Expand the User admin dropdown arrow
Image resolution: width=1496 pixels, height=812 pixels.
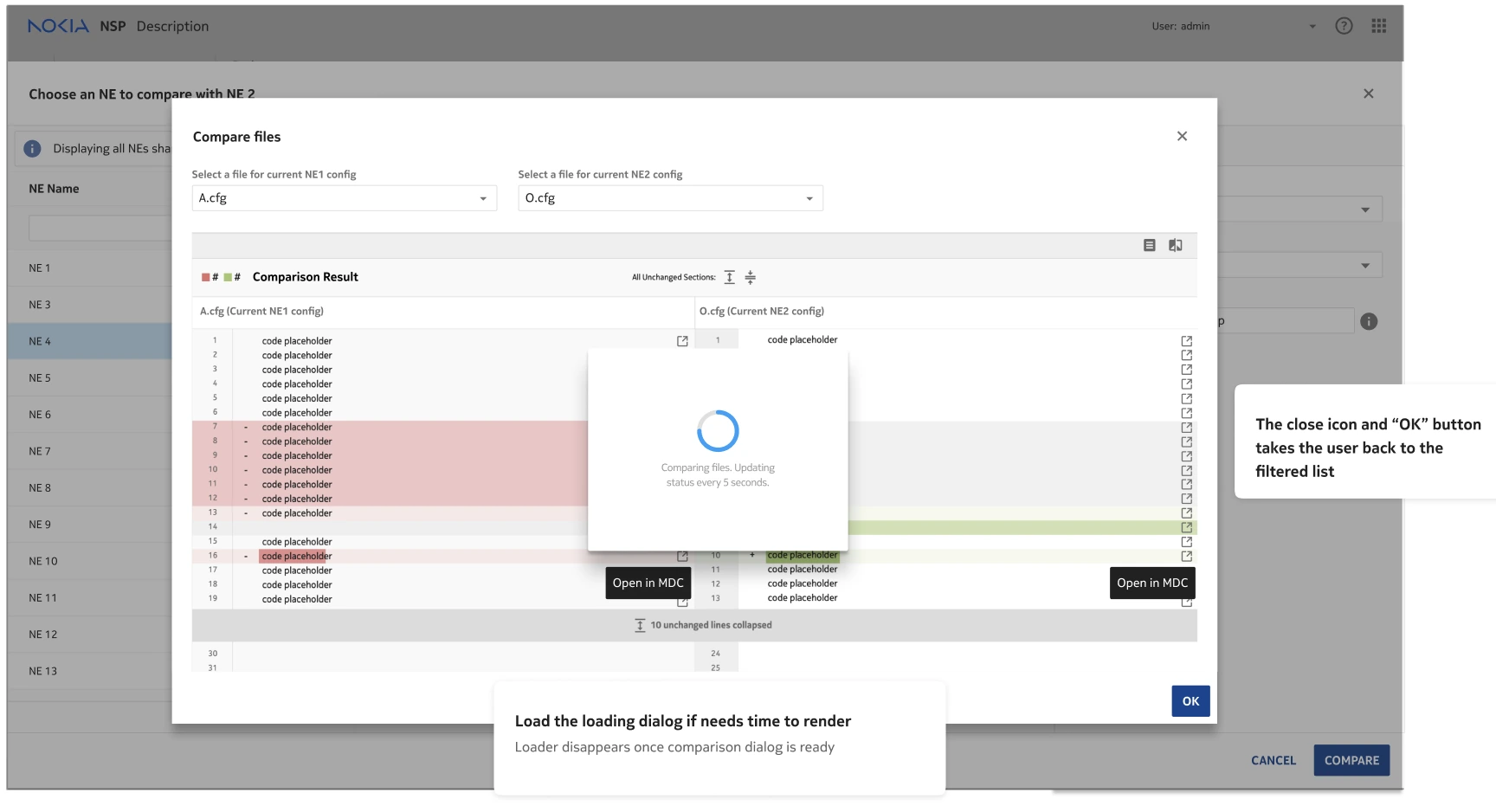coord(1312,26)
